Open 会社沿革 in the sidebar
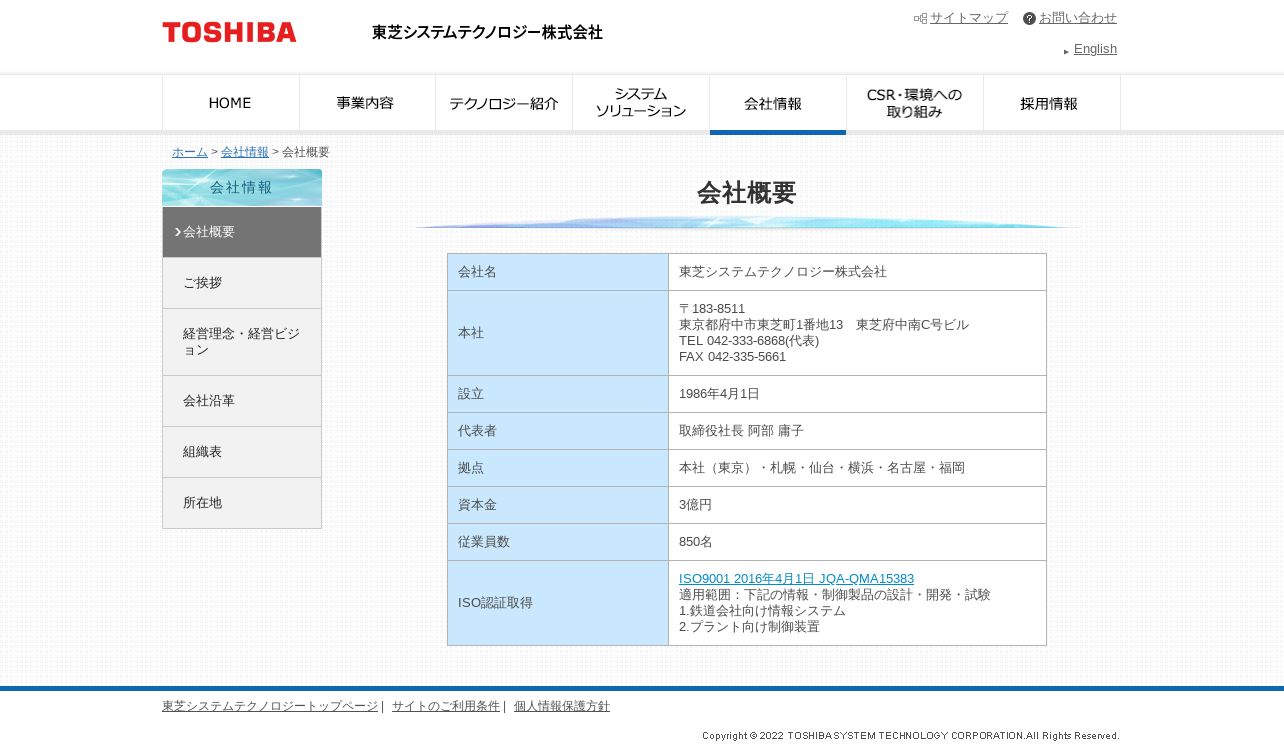The width and height of the screenshot is (1284, 754). 242,401
